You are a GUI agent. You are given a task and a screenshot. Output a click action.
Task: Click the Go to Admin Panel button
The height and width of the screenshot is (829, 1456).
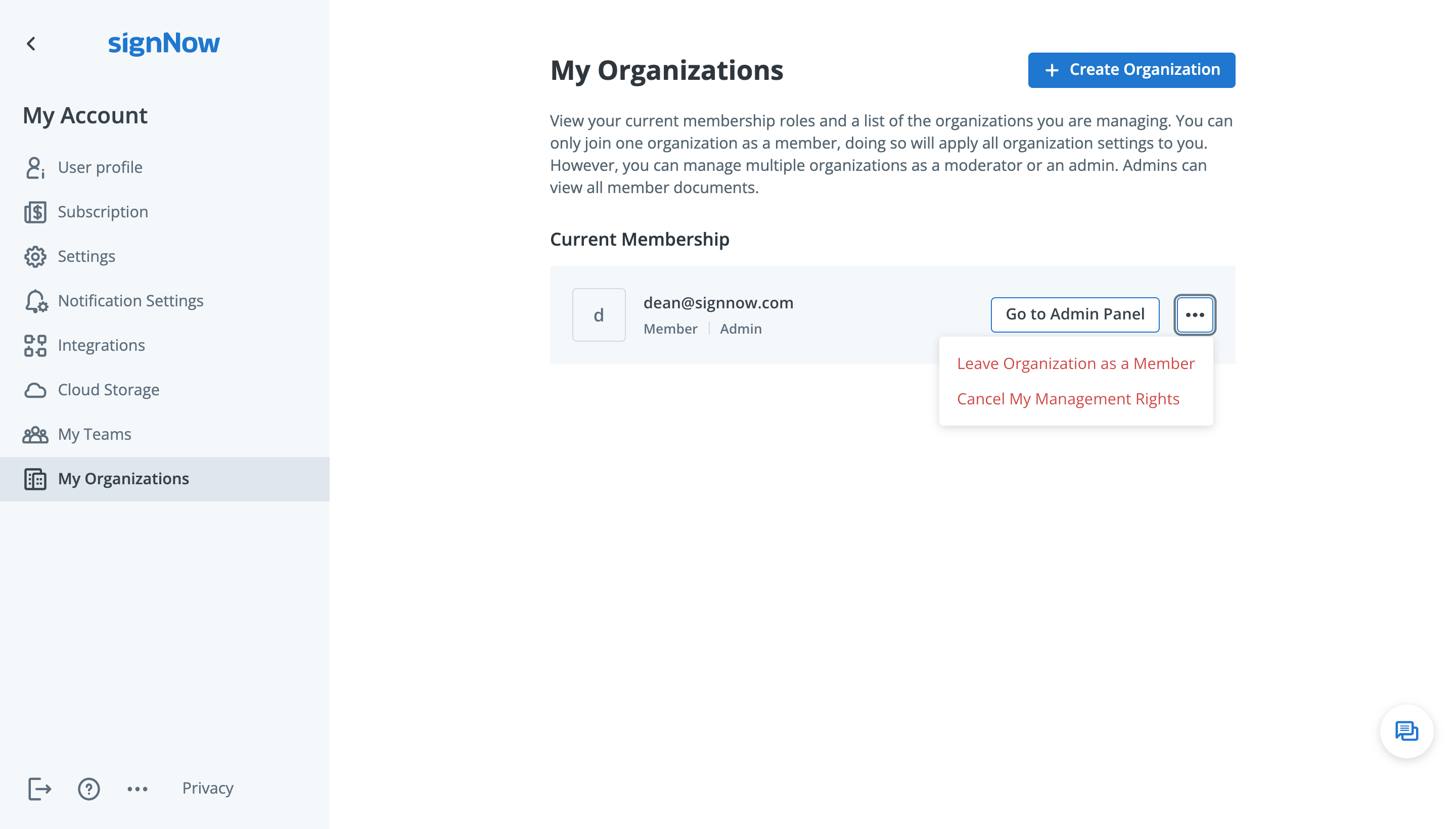(x=1075, y=314)
